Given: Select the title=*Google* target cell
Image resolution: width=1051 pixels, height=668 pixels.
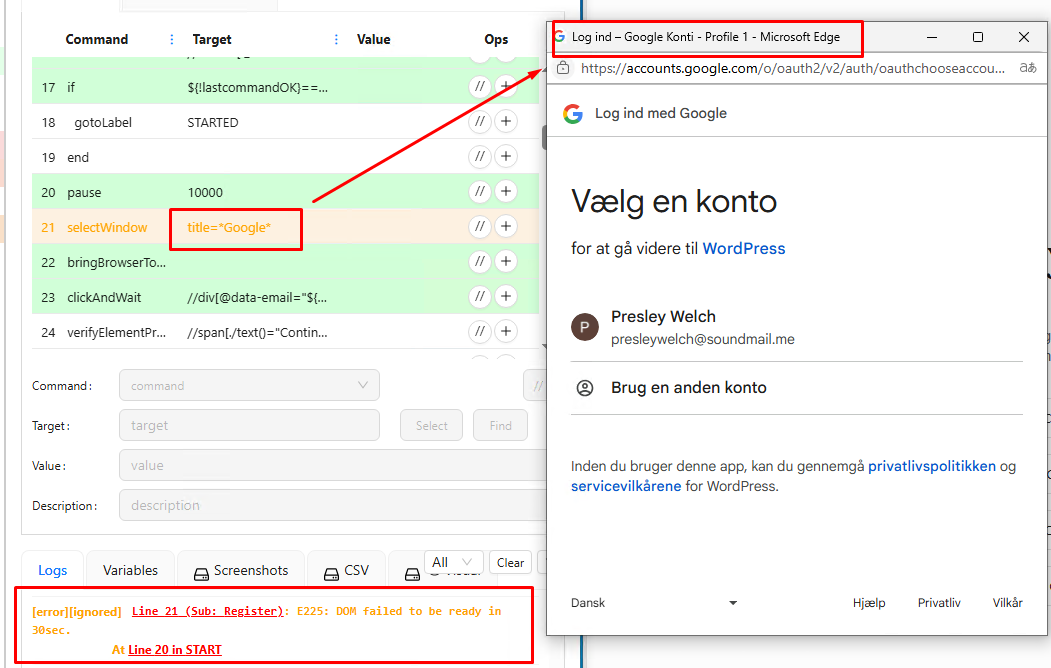Looking at the screenshot, I should point(229,228).
